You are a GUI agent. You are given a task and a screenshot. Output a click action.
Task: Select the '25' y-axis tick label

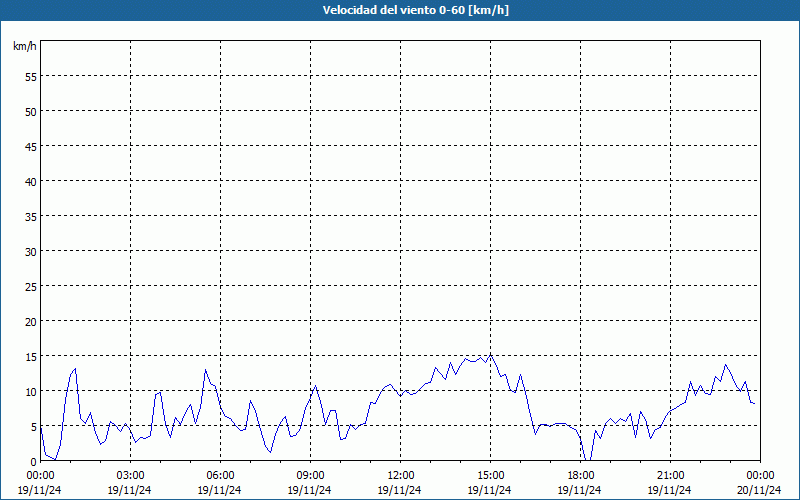tap(31, 287)
